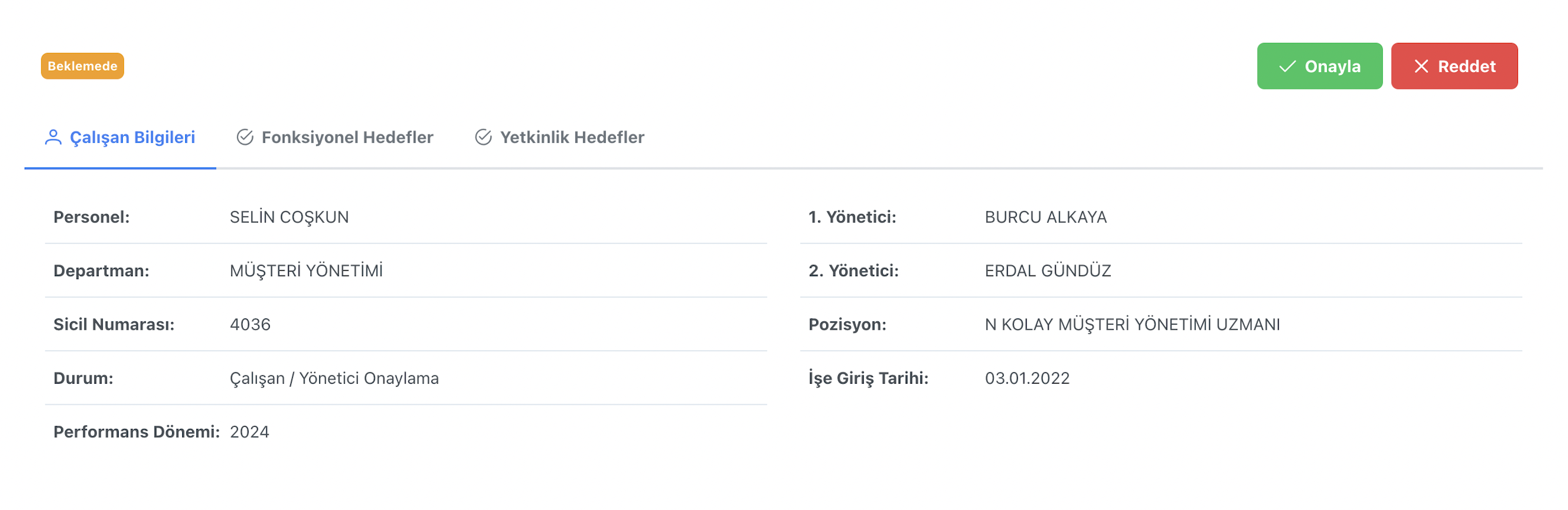Click the checkmark circle icon beside Fonksiyonel Hedefler

click(x=244, y=137)
